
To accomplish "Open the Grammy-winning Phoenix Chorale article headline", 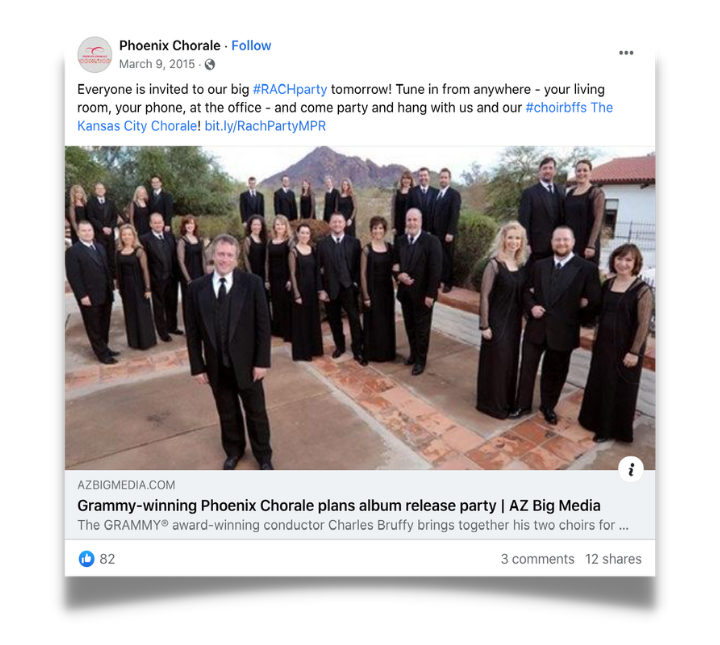I will (x=339, y=505).
